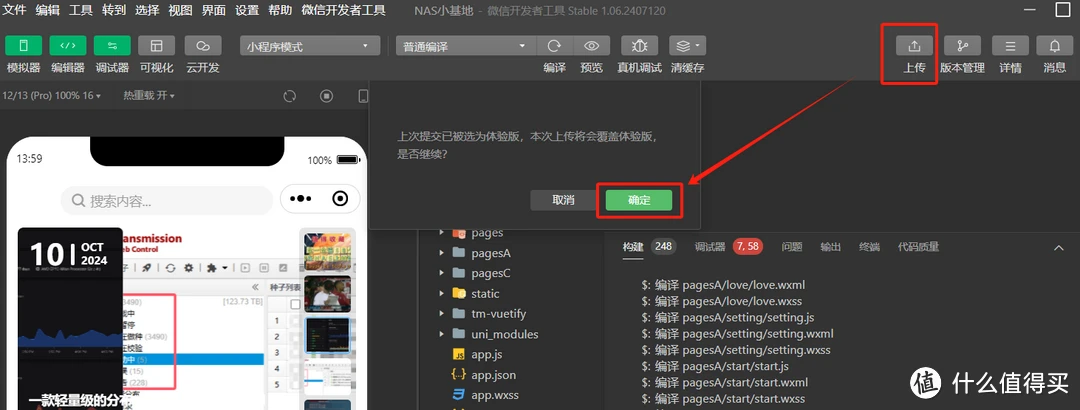Toggle the Debugger (调试器) panel
The width and height of the screenshot is (1080, 410).
[112, 46]
